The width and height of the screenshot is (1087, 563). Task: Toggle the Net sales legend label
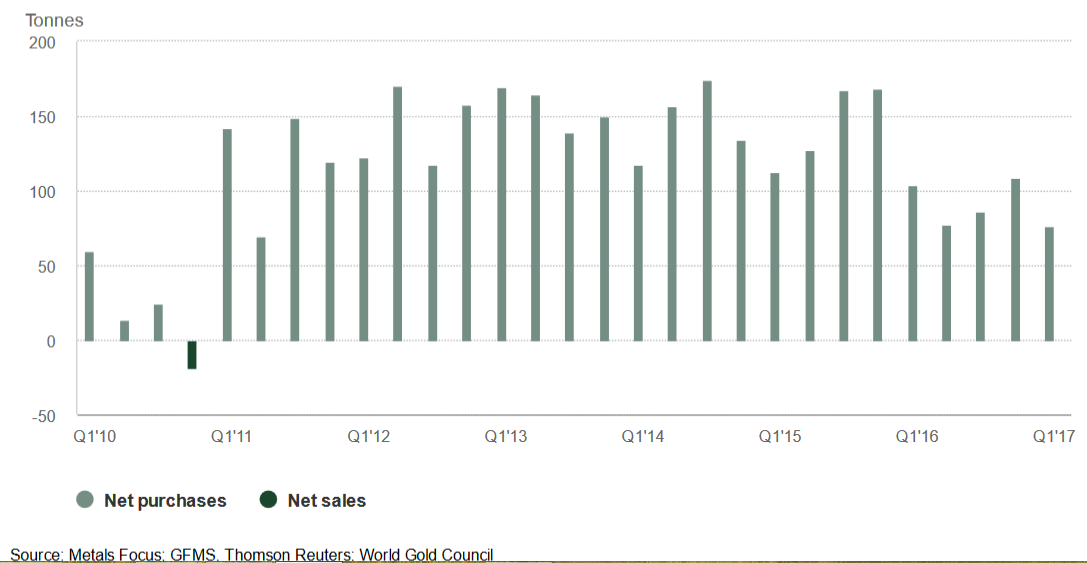pos(327,501)
